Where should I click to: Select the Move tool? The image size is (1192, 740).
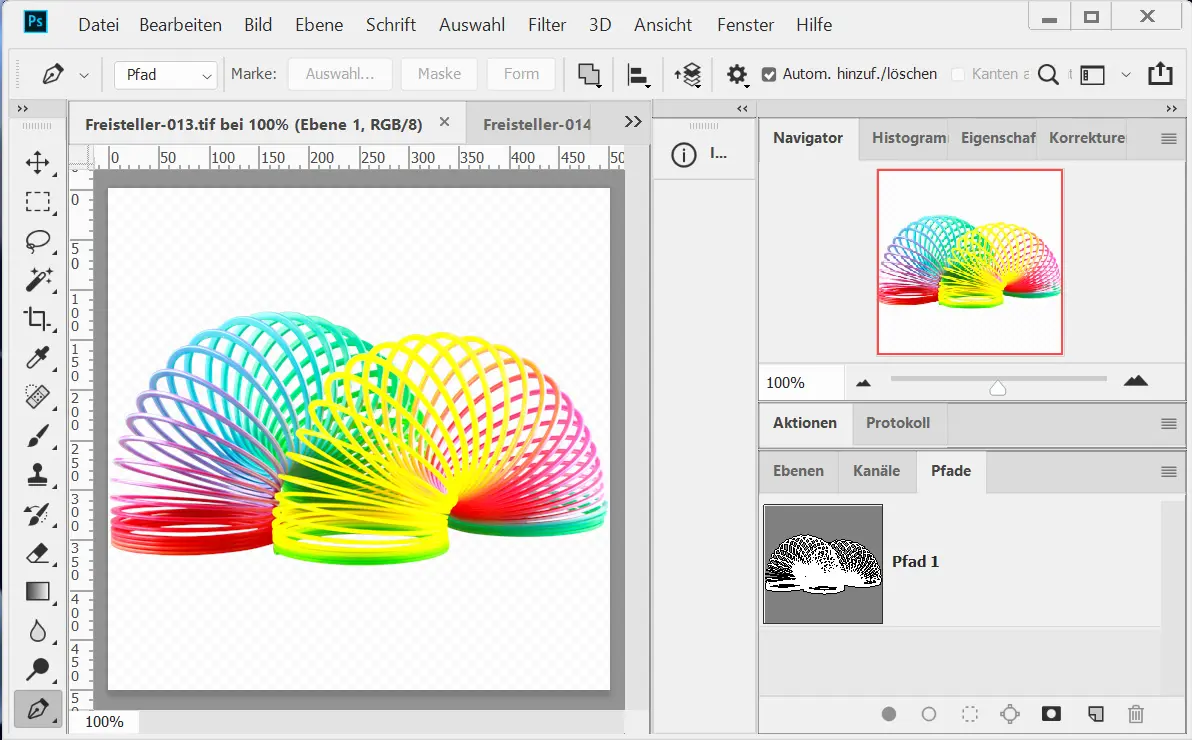point(38,163)
